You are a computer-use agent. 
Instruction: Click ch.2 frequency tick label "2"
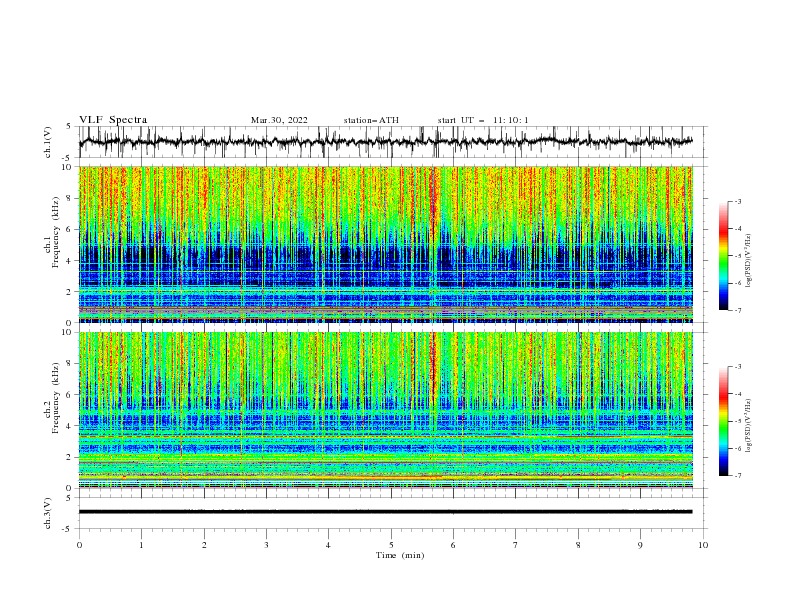click(x=69, y=457)
